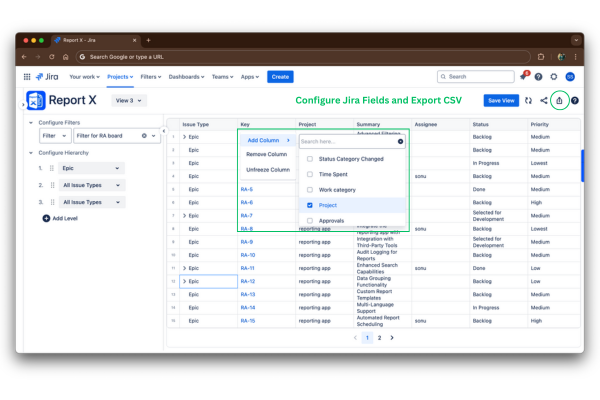
Task: Collapse the left configuration panel arrow
Action: click(164, 131)
